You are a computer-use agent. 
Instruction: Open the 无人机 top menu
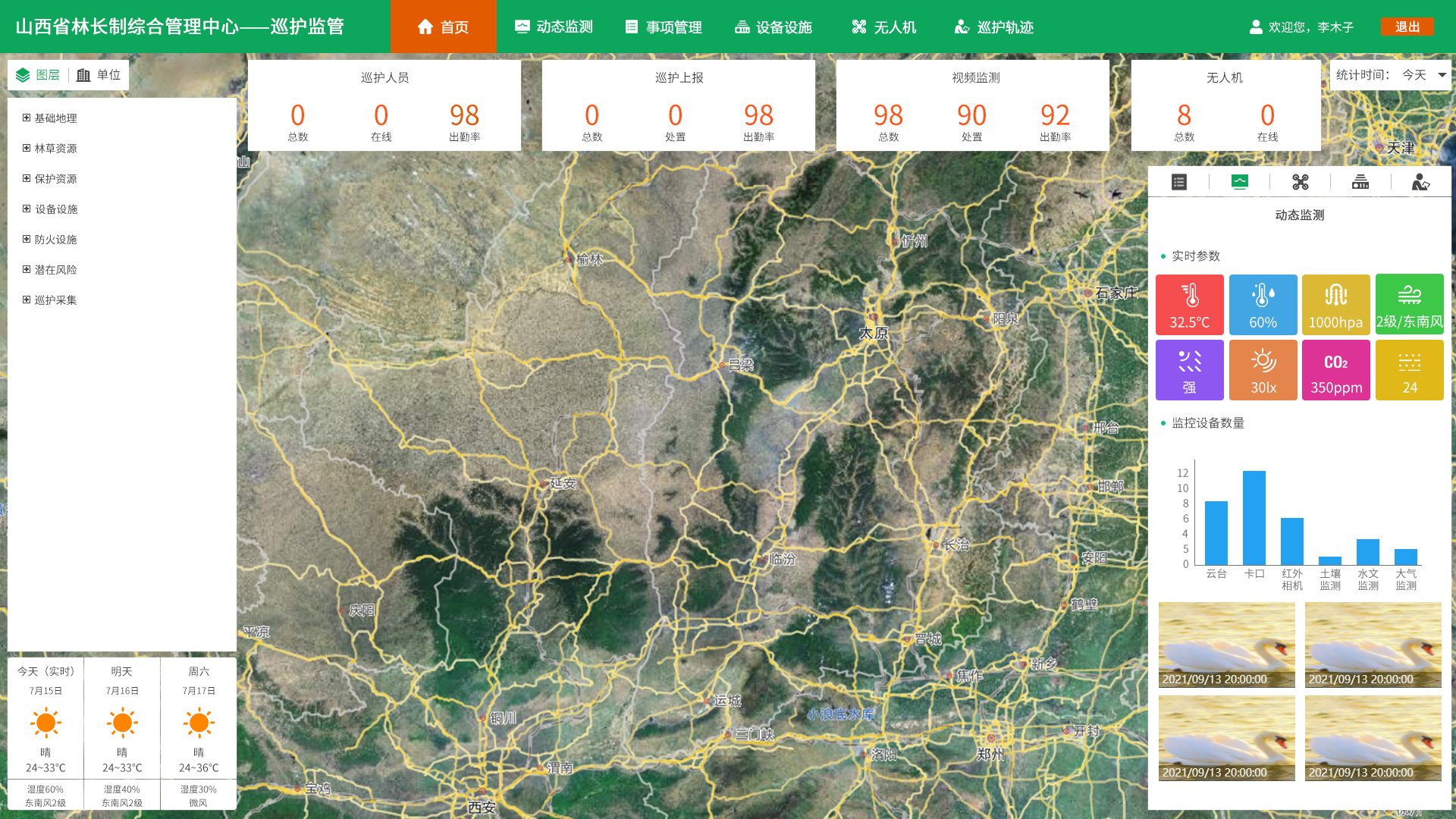click(x=883, y=27)
